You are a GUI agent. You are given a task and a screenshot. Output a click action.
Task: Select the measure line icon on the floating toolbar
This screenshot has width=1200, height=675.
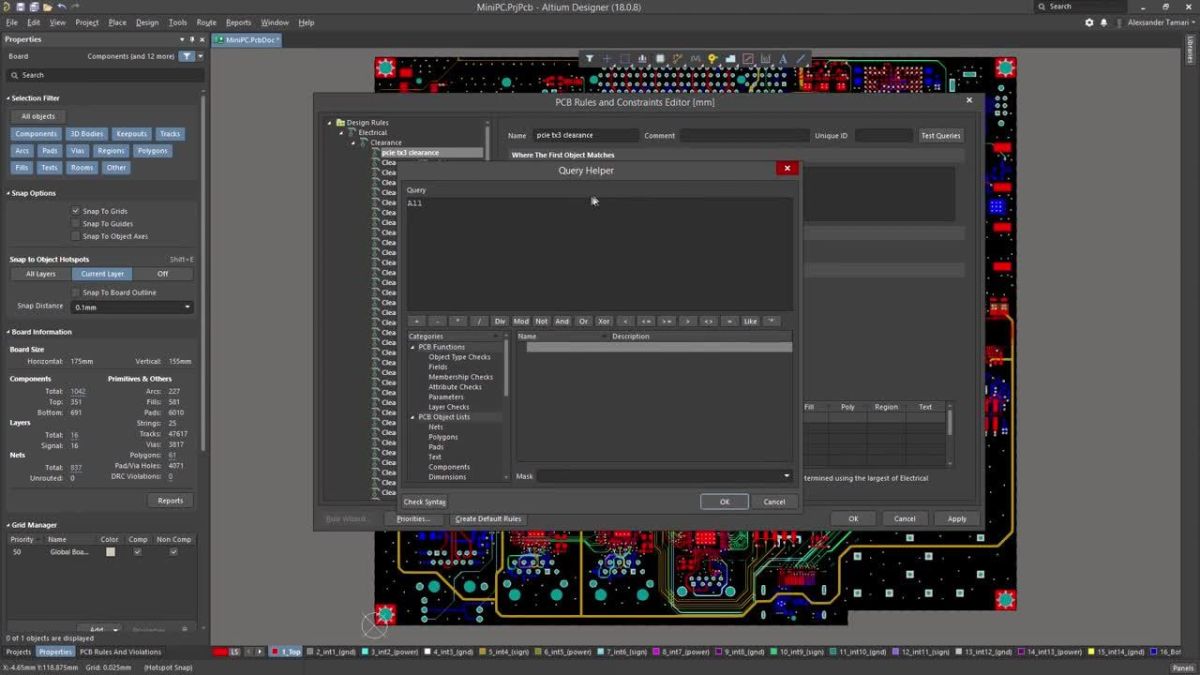click(x=799, y=58)
